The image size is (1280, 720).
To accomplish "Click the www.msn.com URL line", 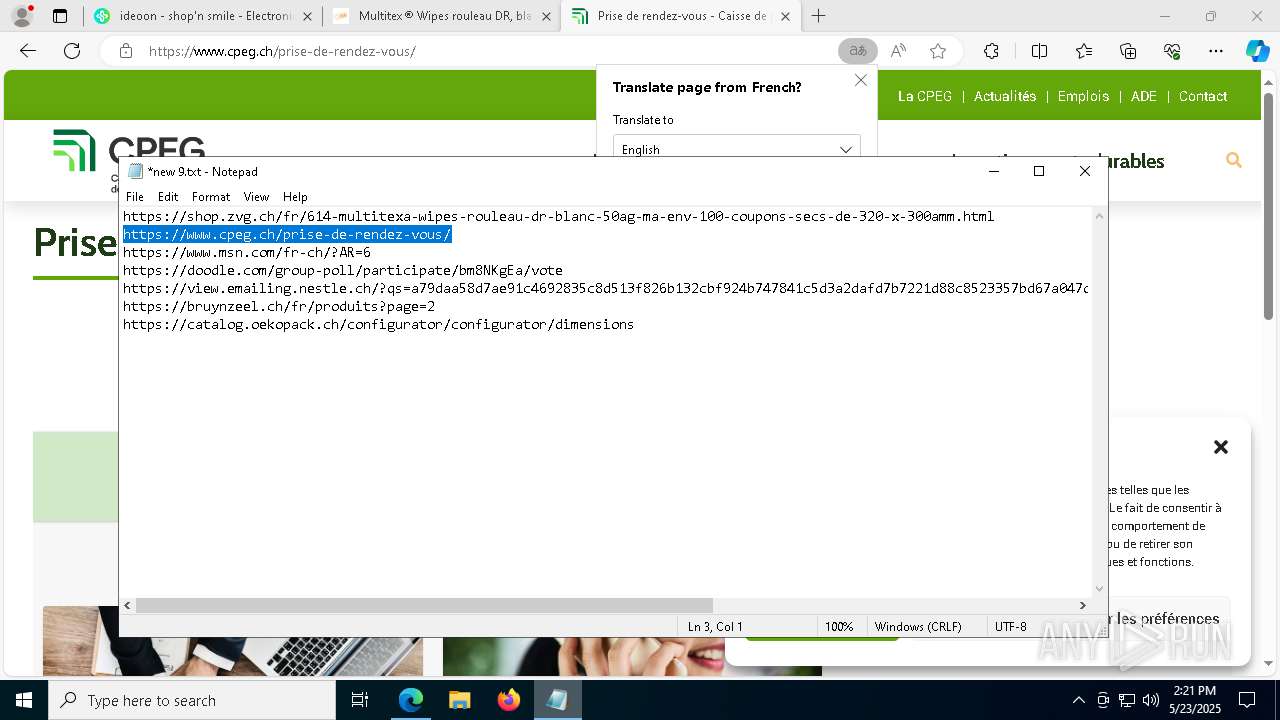I will [x=247, y=252].
